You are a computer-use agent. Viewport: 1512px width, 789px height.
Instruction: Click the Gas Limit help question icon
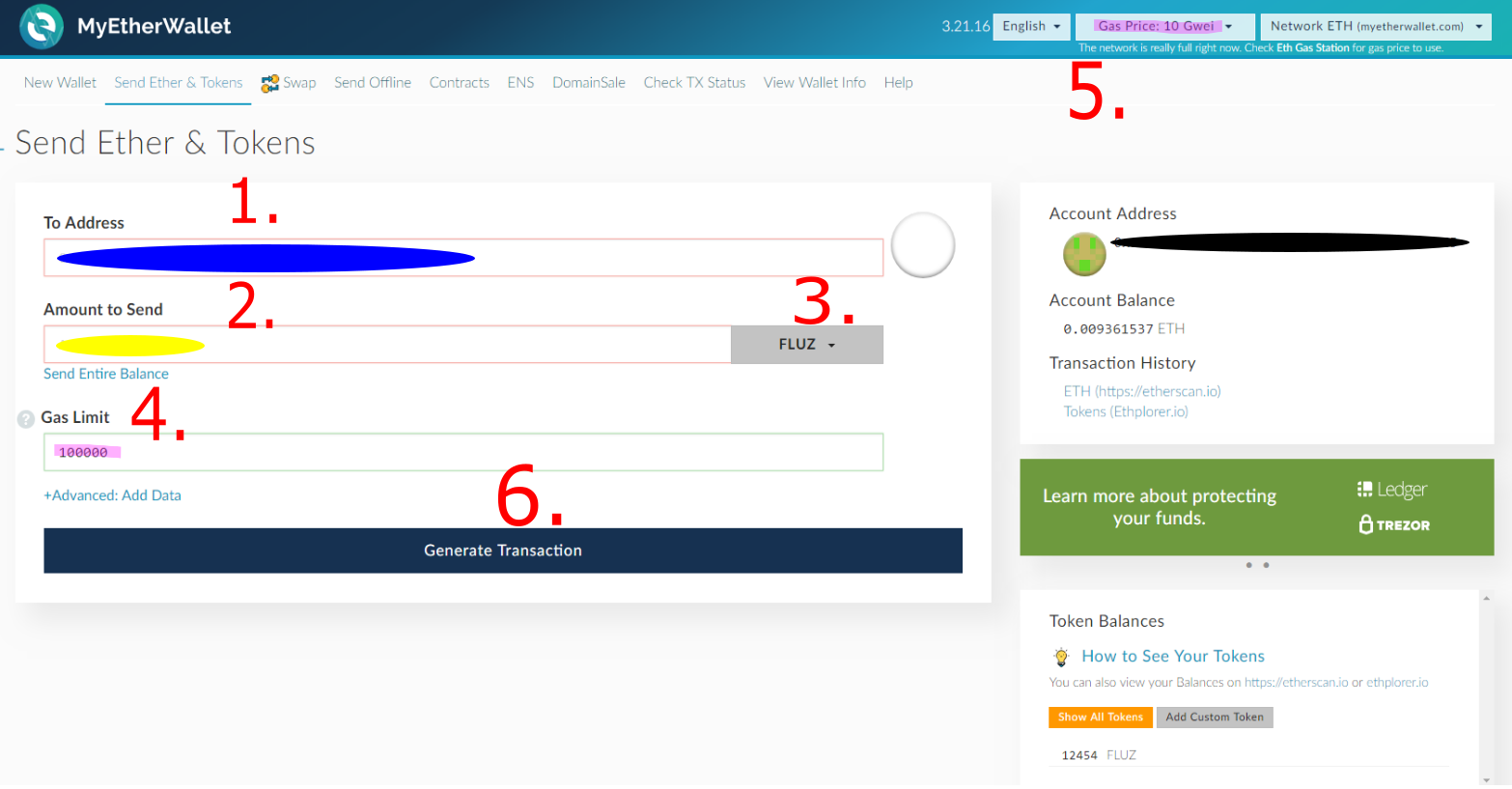click(x=26, y=419)
